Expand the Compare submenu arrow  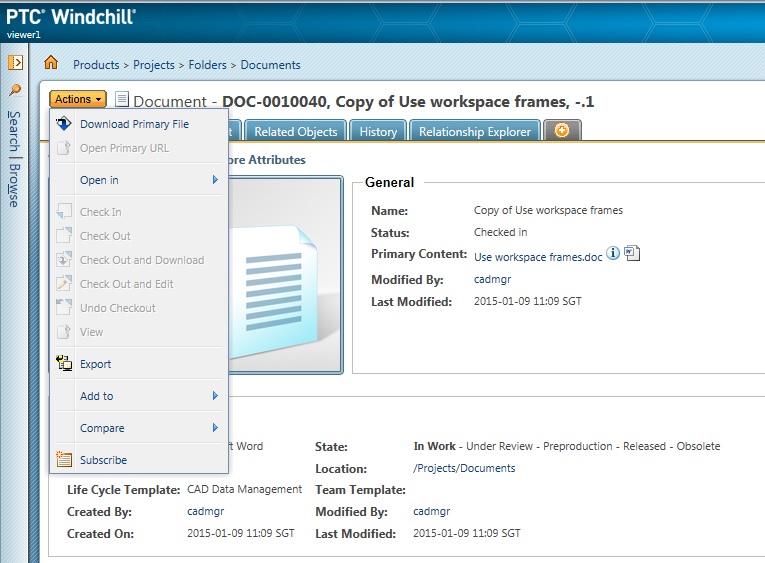[x=215, y=428]
